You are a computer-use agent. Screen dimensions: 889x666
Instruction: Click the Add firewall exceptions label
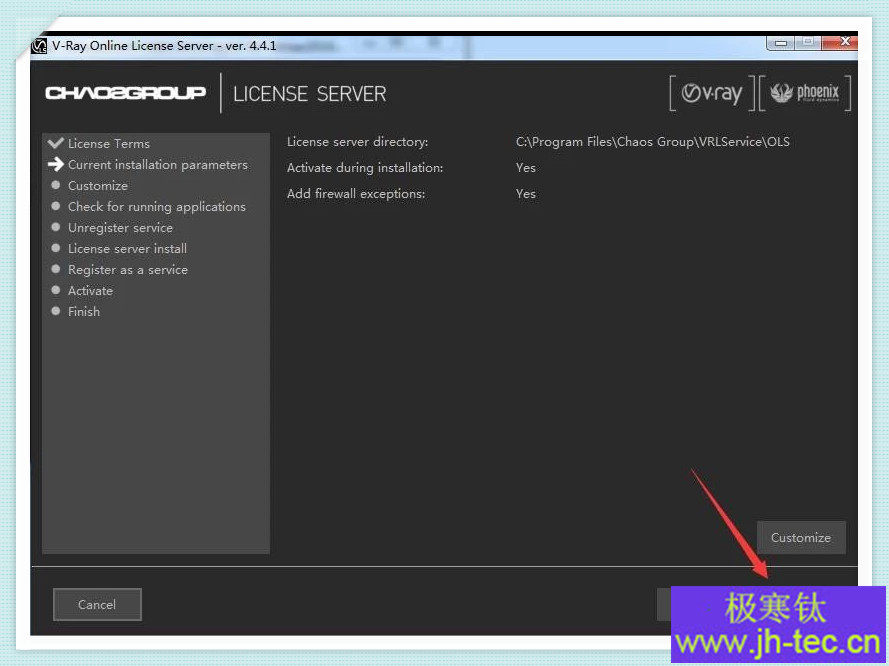point(356,194)
